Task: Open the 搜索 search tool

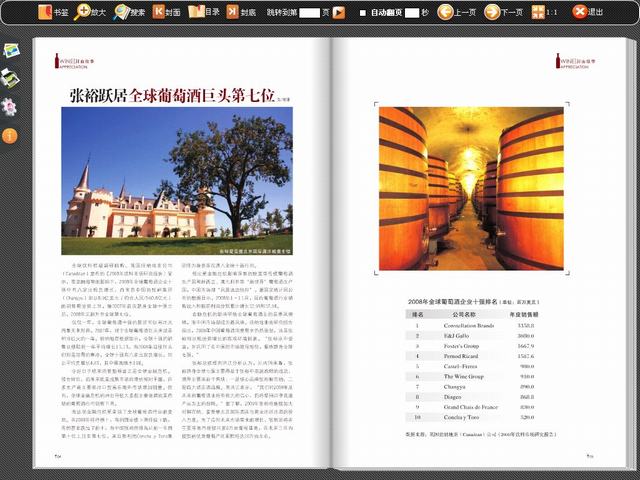Action: pos(129,12)
